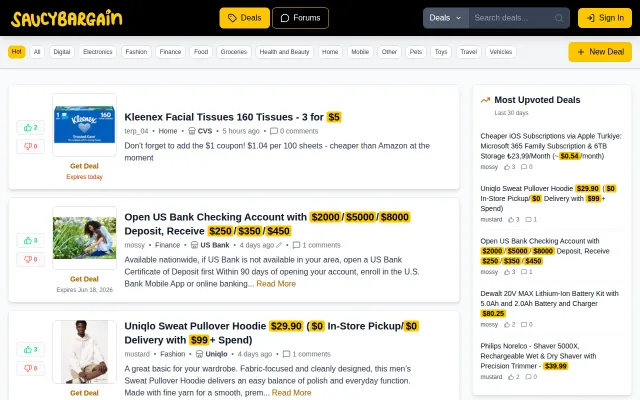Filter by Travel category

coord(469,52)
